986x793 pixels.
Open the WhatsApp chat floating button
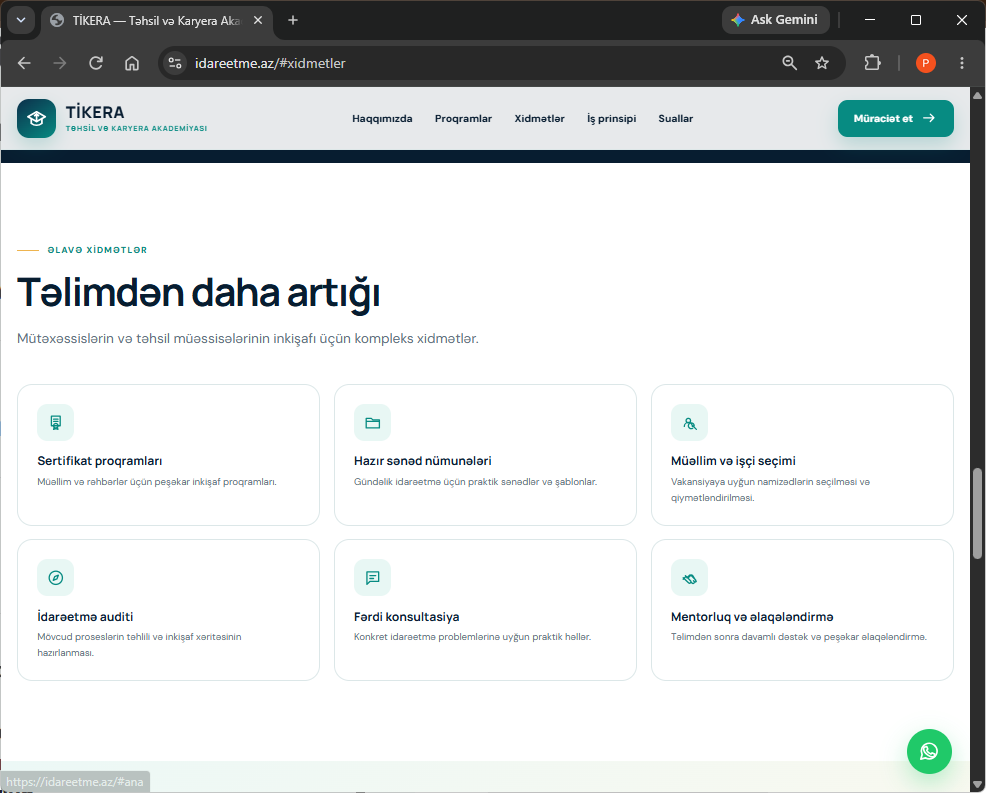pos(929,751)
